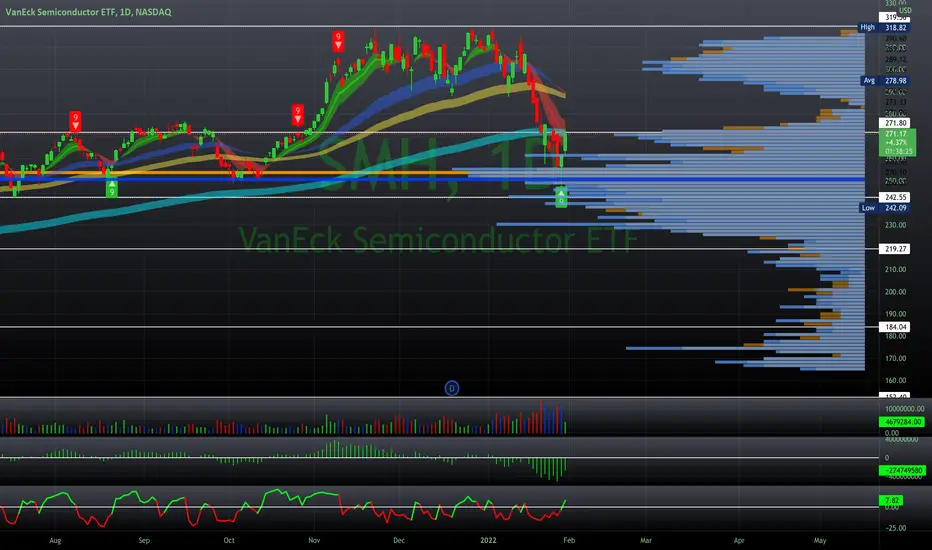
Task: Click the oscillator value 7.82 label
Action: point(892,500)
